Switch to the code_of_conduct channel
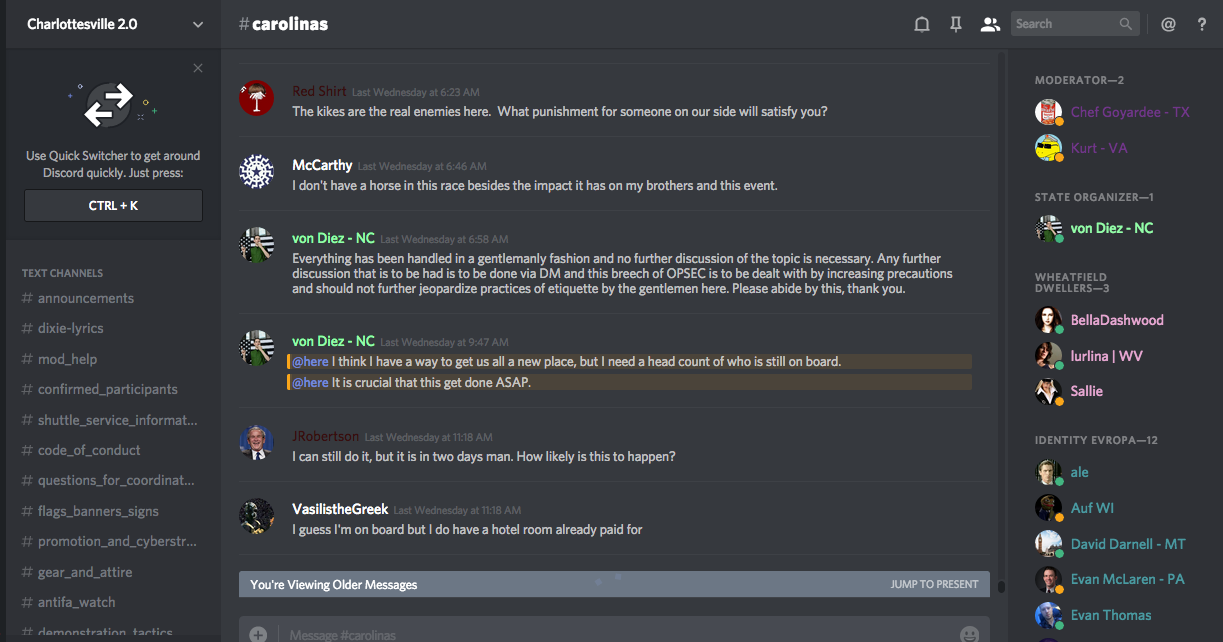This screenshot has height=642, width=1223. (x=89, y=450)
